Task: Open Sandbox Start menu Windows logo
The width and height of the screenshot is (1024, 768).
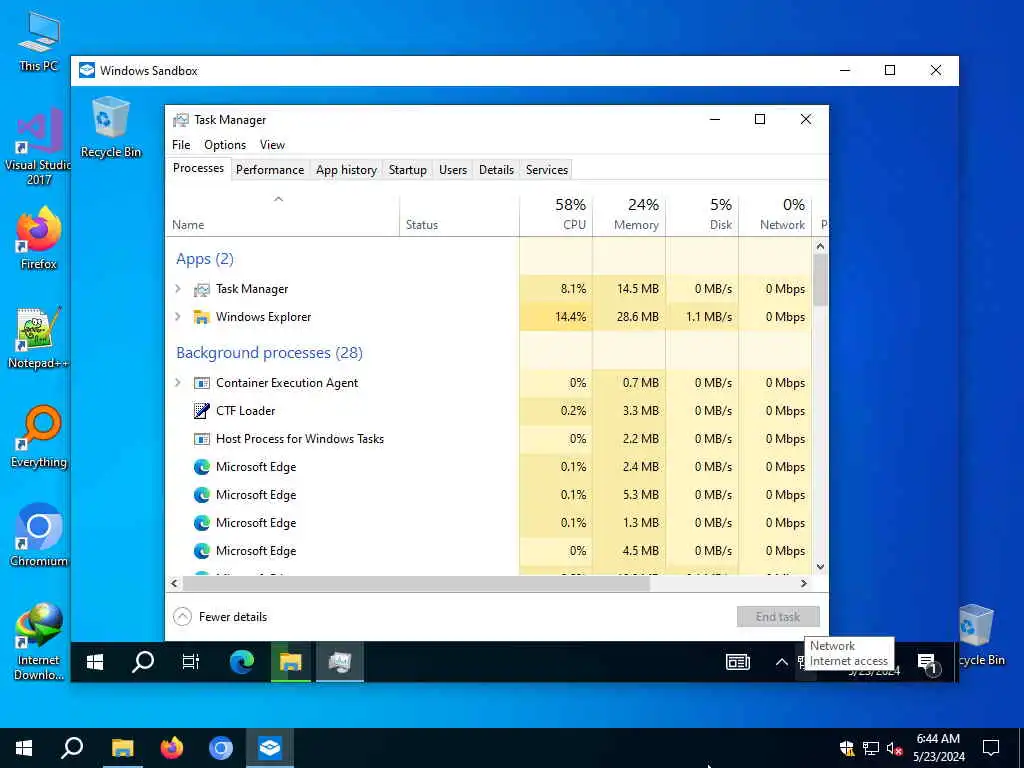Action: coord(95,662)
